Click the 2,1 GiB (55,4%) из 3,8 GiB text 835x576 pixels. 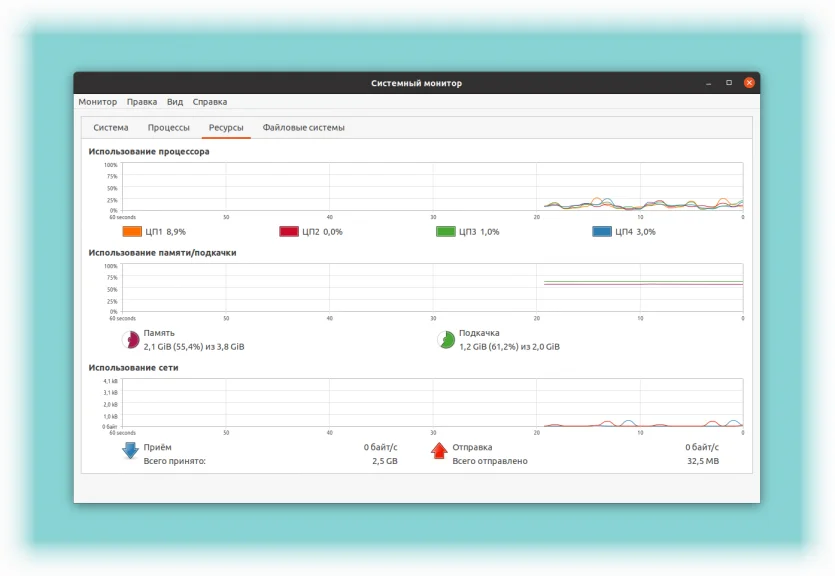click(194, 347)
